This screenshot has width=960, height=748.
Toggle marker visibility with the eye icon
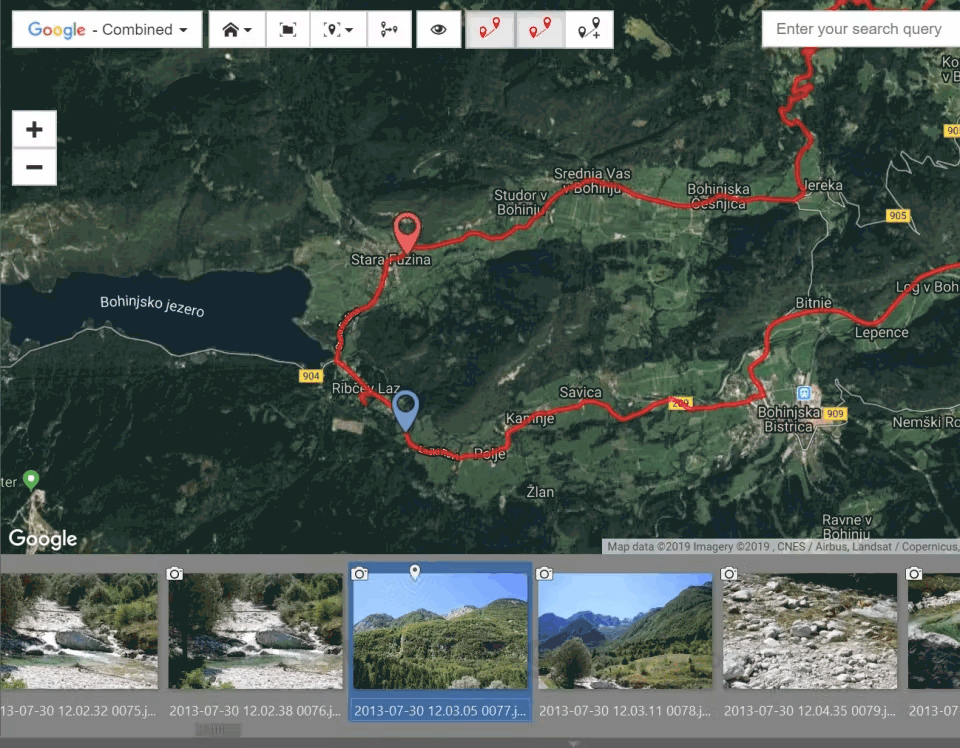(x=438, y=29)
